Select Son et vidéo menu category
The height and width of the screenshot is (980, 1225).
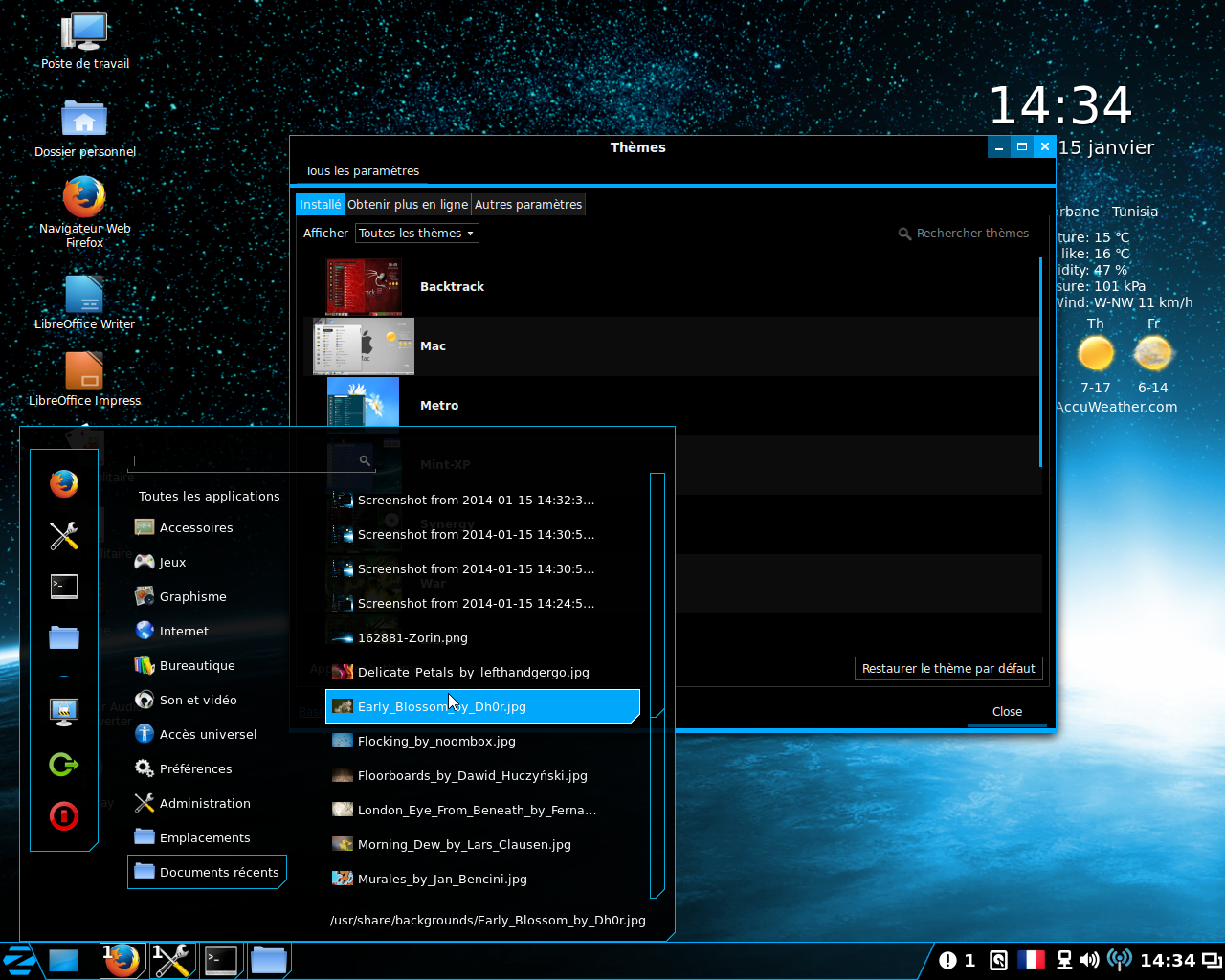[x=208, y=701]
